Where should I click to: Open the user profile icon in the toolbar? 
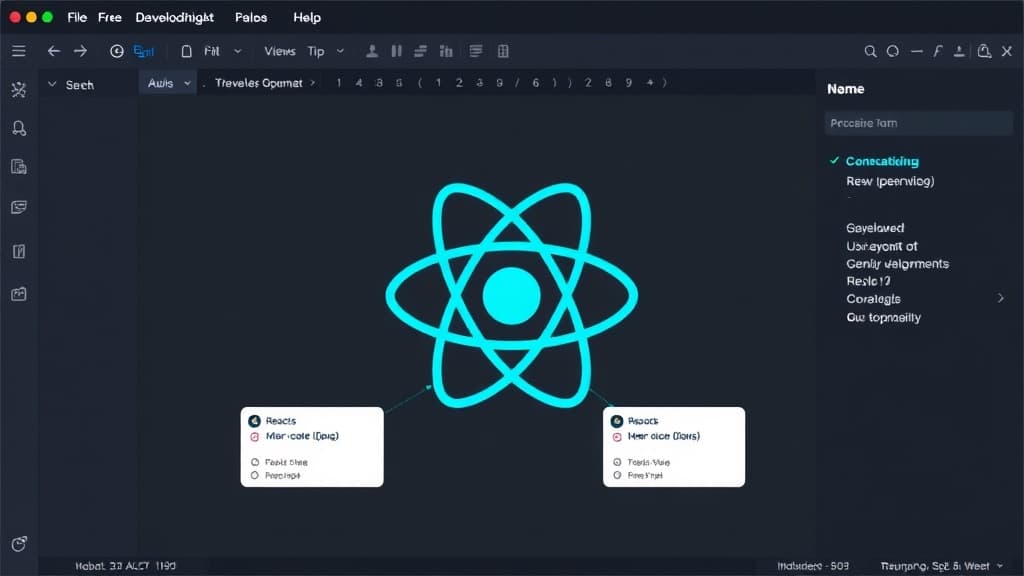371,50
